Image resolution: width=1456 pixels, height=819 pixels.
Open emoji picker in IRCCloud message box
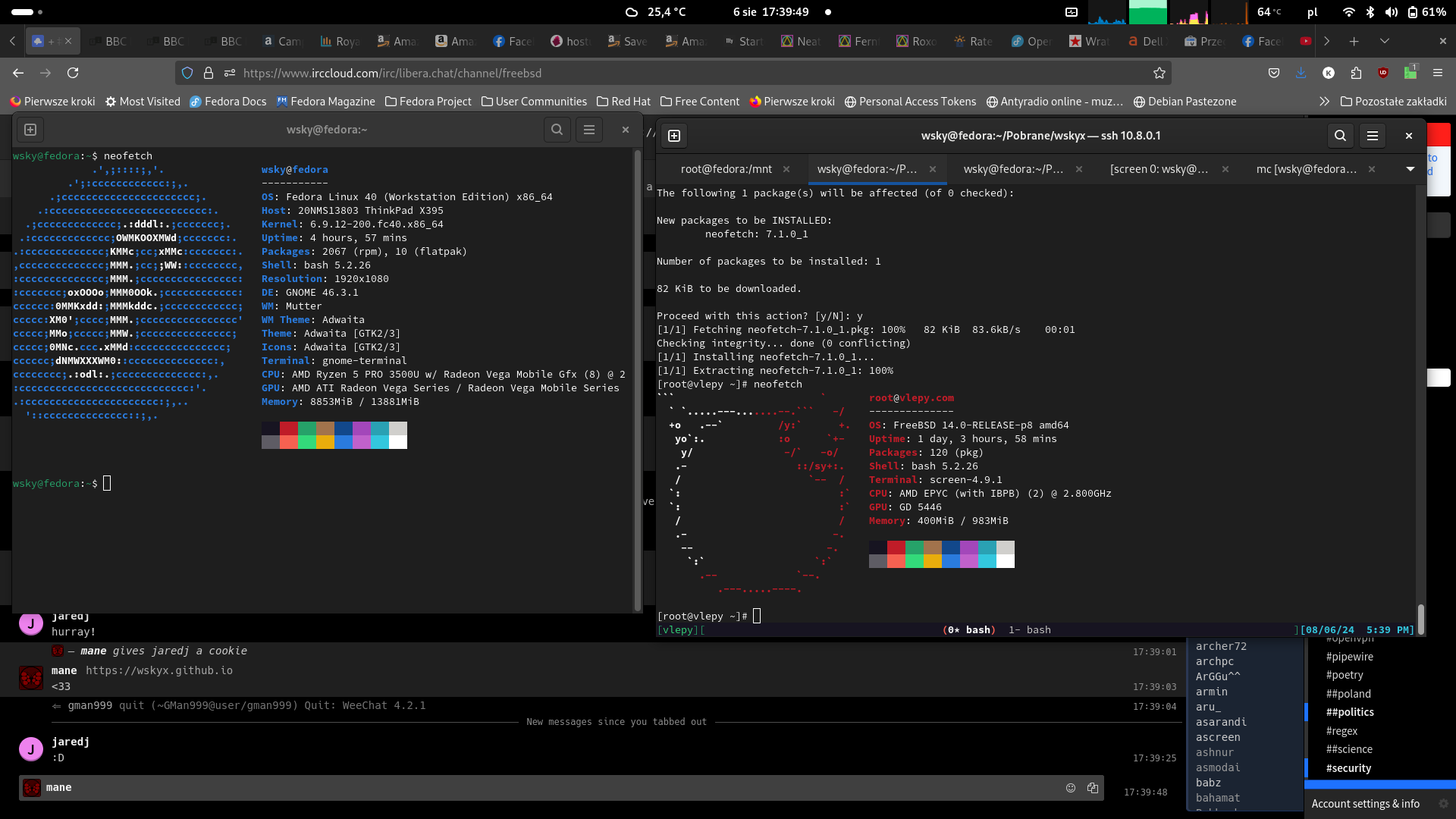1071,788
